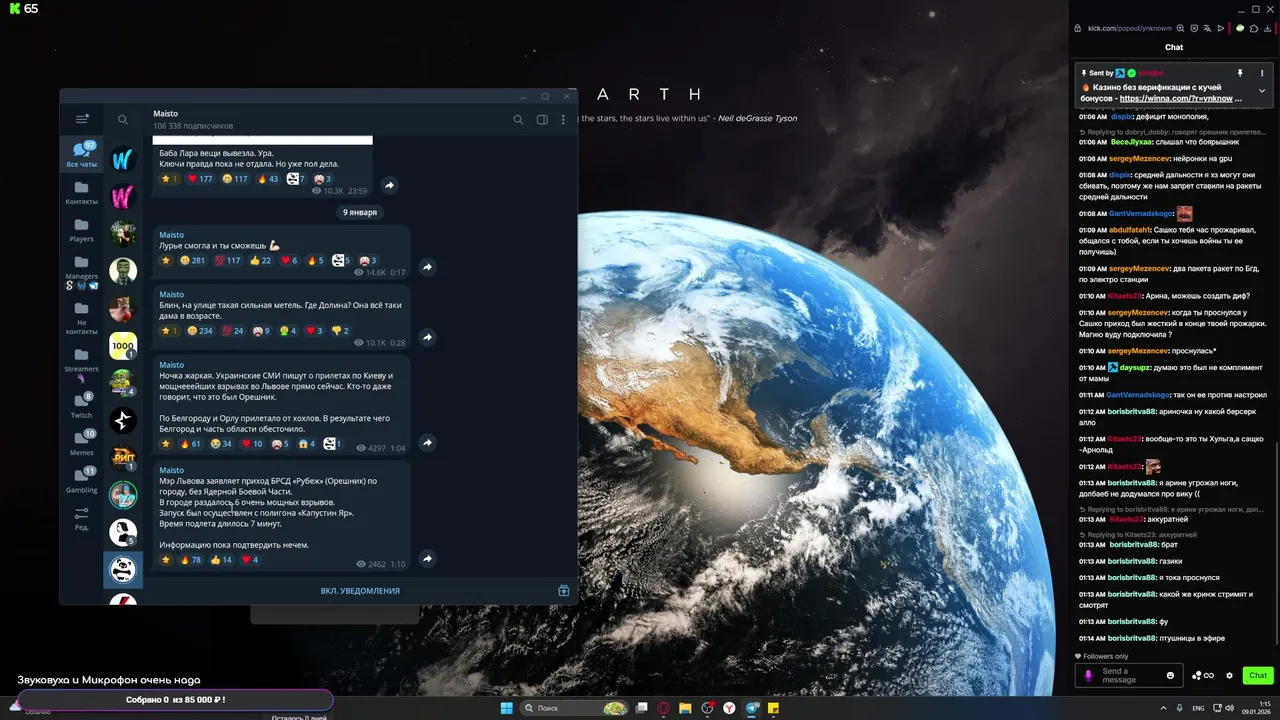The height and width of the screenshot is (720, 1280).
Task: Forward the 'Блин, на улице' post
Action: pyautogui.click(x=427, y=338)
